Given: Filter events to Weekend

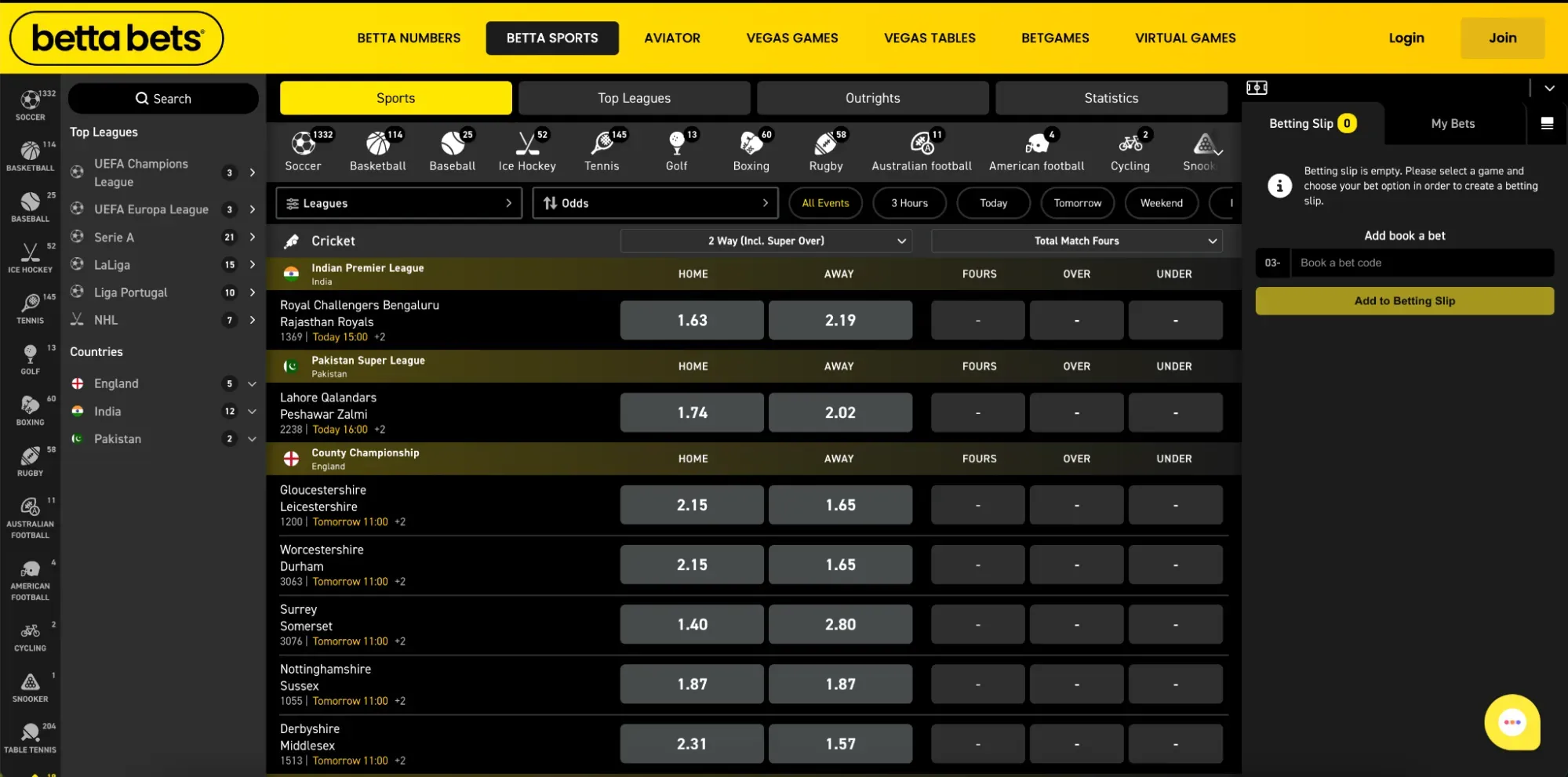Looking at the screenshot, I should 1162,203.
